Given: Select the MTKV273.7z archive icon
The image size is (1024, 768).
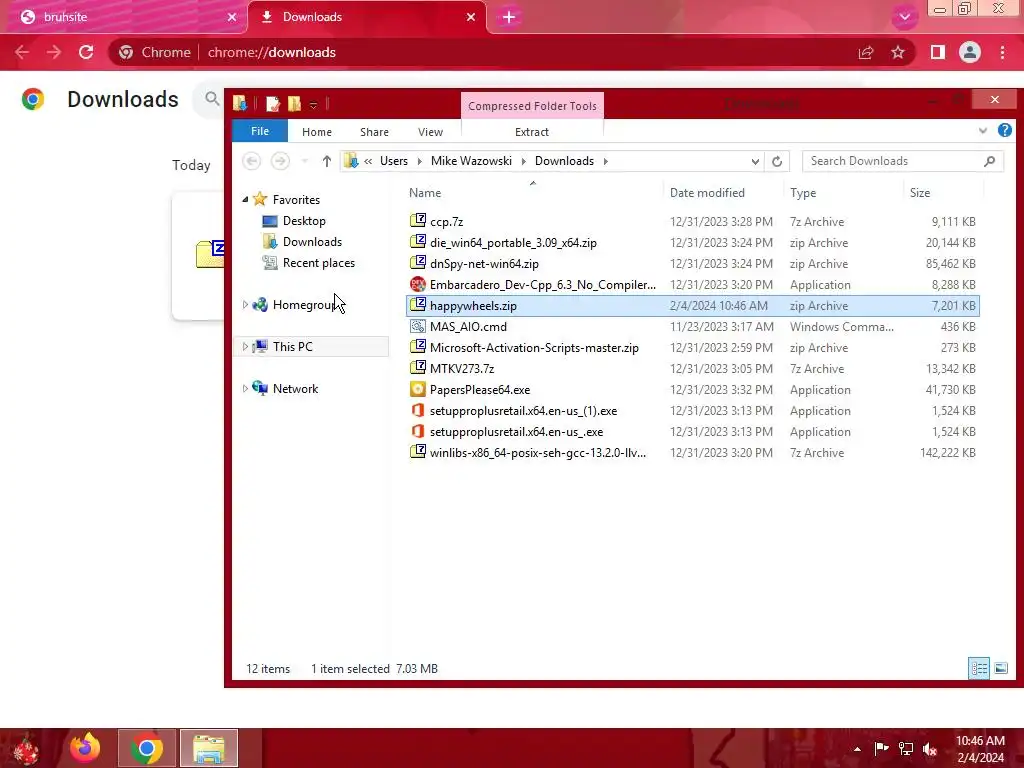Looking at the screenshot, I should (x=418, y=368).
